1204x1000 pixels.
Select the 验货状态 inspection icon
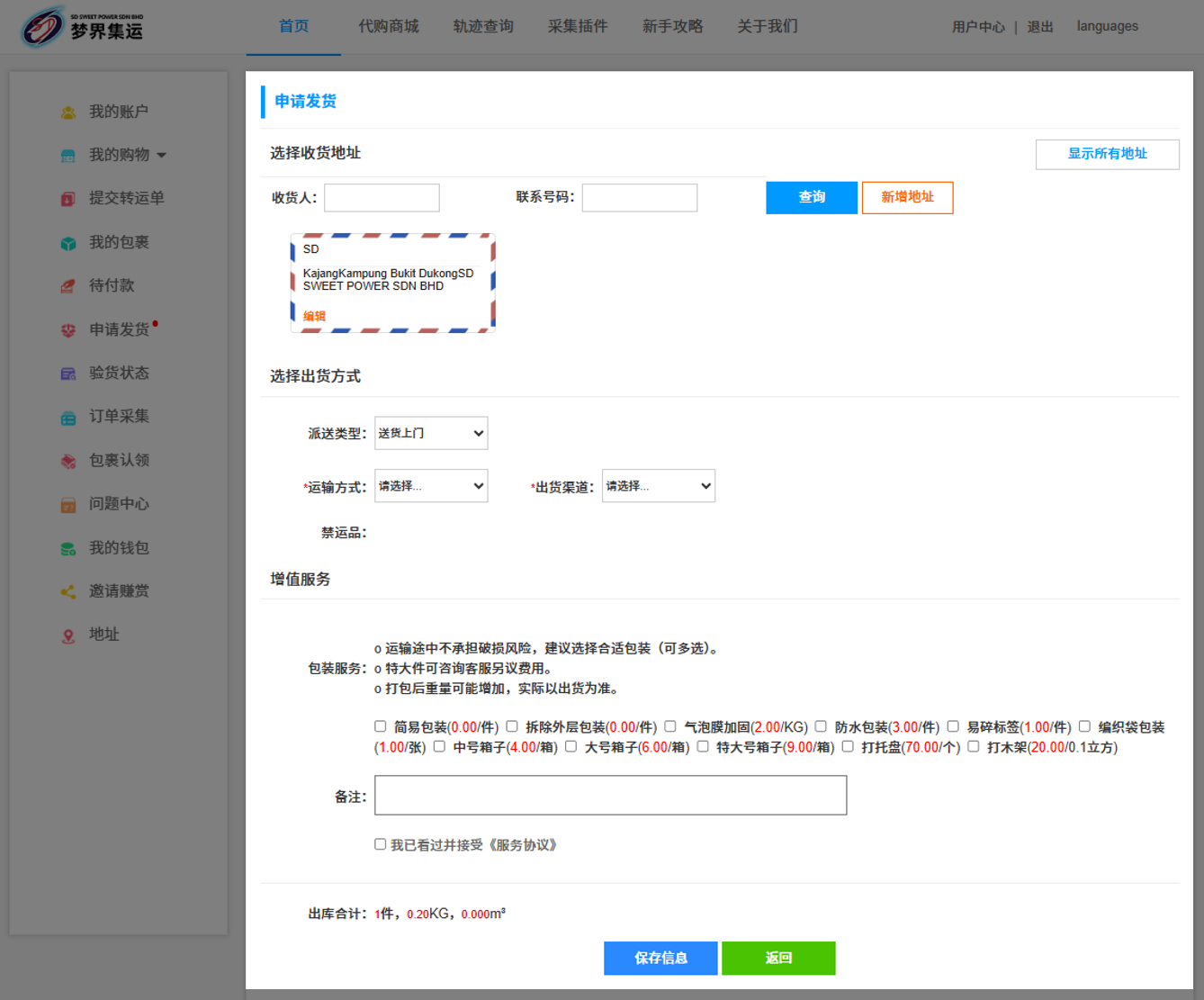[x=68, y=374]
